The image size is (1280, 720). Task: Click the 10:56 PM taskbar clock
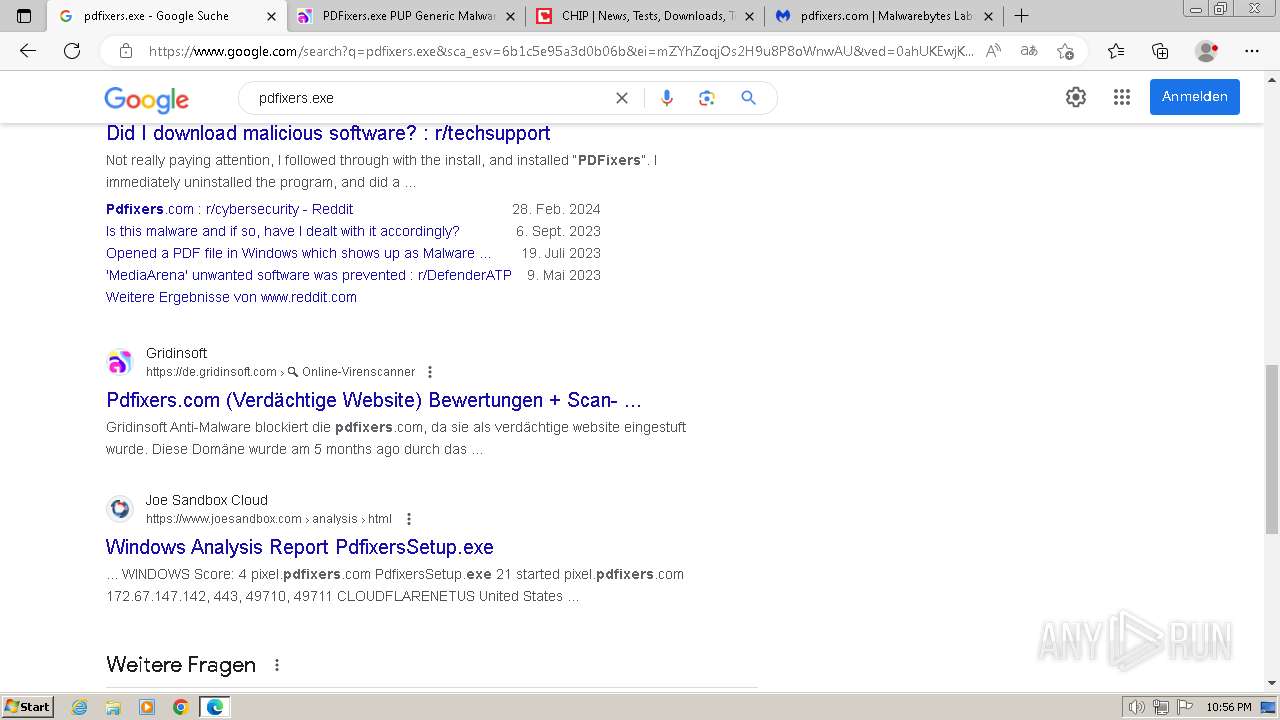[1228, 707]
